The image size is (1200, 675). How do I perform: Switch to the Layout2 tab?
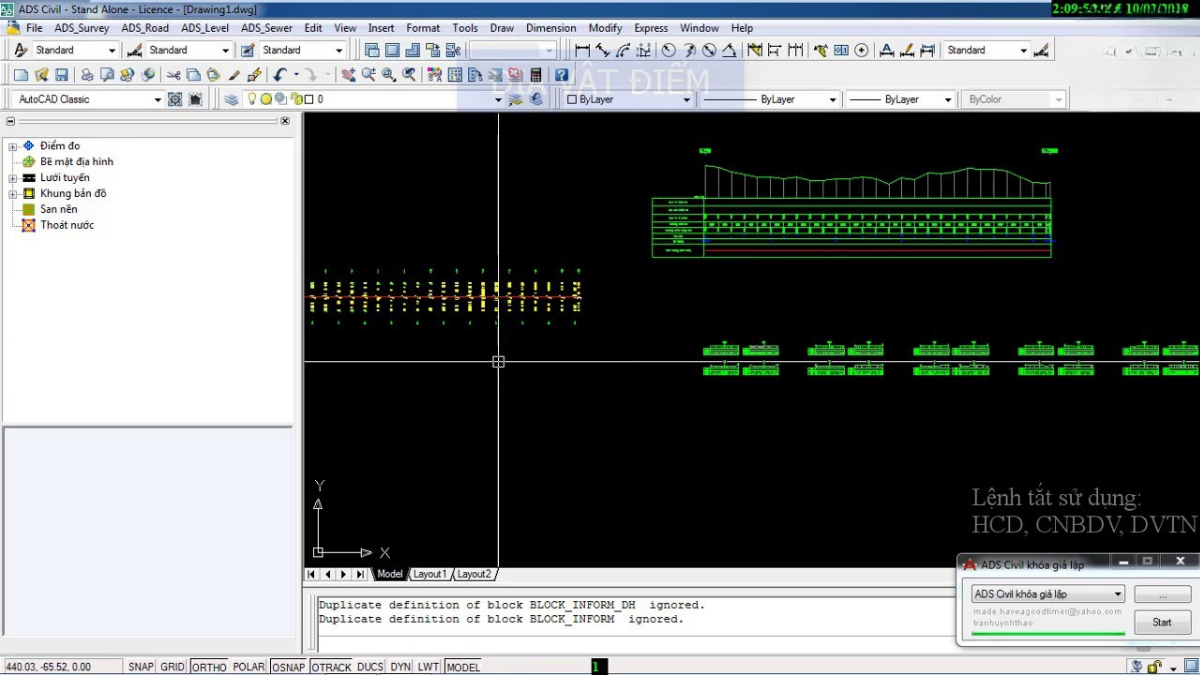[474, 574]
